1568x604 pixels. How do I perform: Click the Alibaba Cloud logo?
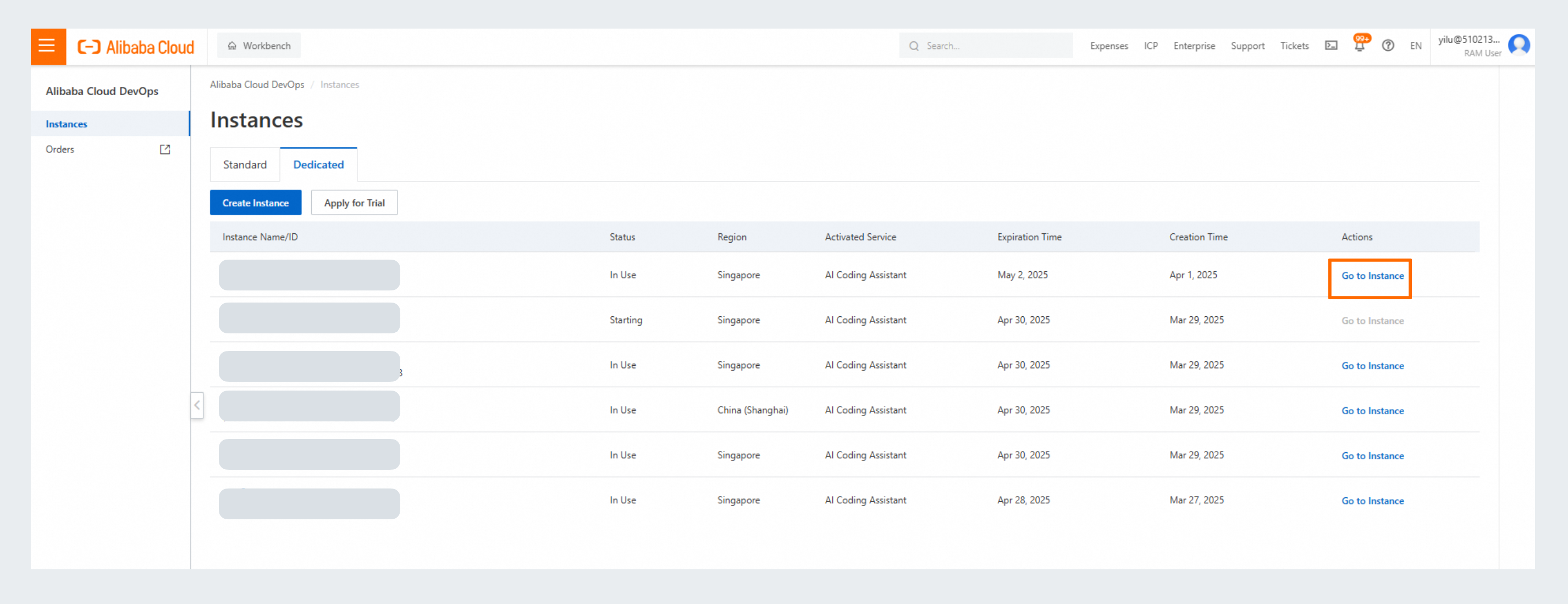click(x=136, y=47)
